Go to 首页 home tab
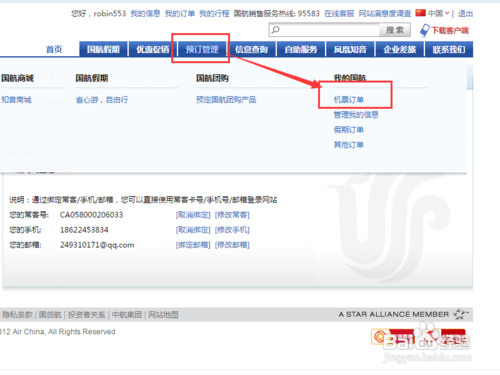Screen dimensions: 500x375 coord(54,49)
